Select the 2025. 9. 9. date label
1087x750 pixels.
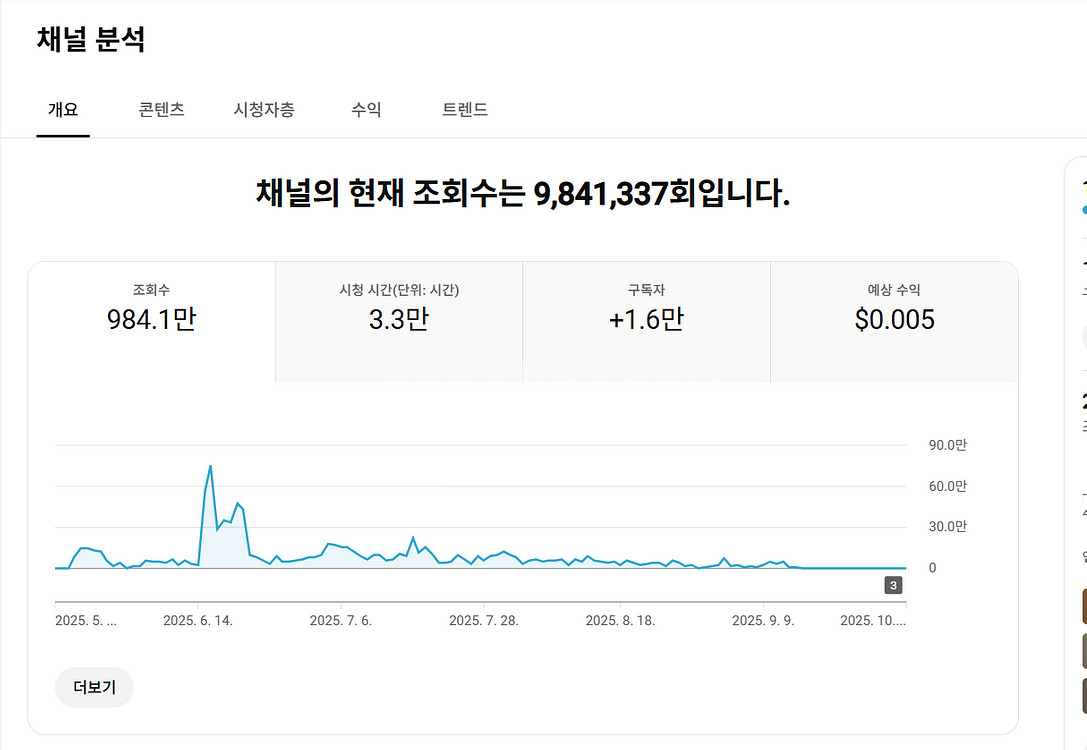(x=764, y=620)
